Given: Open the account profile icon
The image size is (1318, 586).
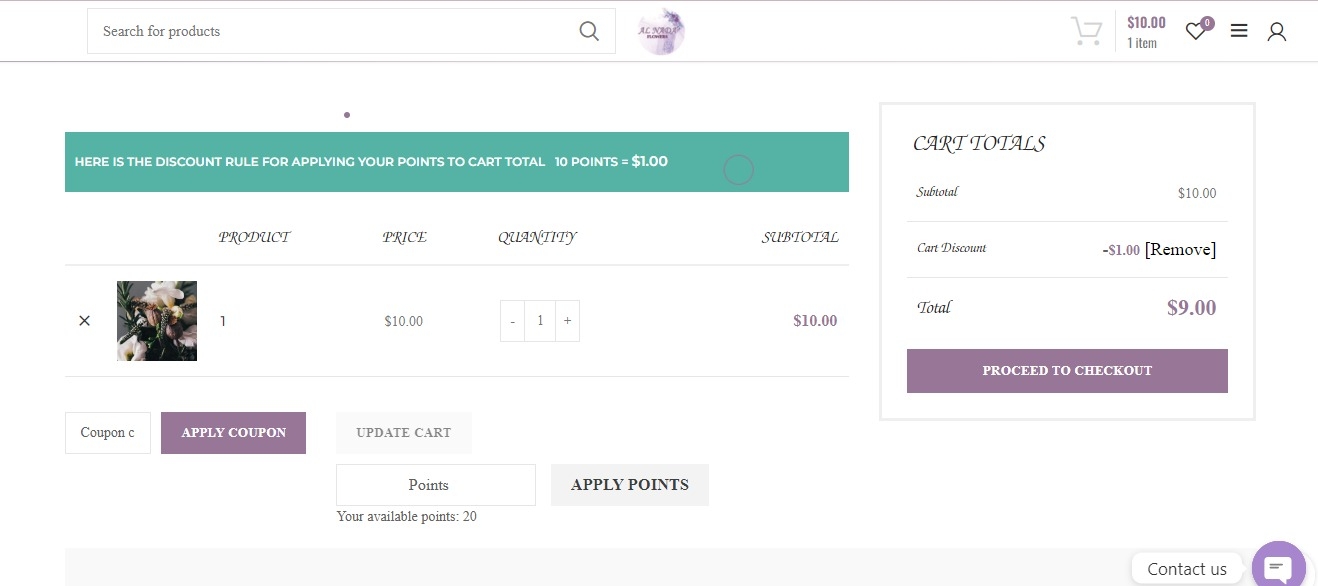Looking at the screenshot, I should pyautogui.click(x=1277, y=31).
